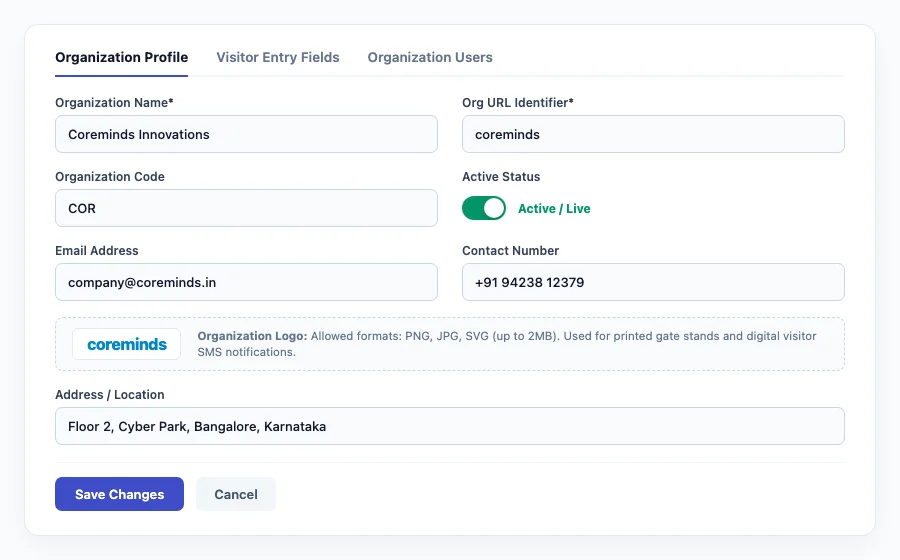Viewport: 900px width, 560px height.
Task: Open the Organization Users tab
Action: point(430,57)
